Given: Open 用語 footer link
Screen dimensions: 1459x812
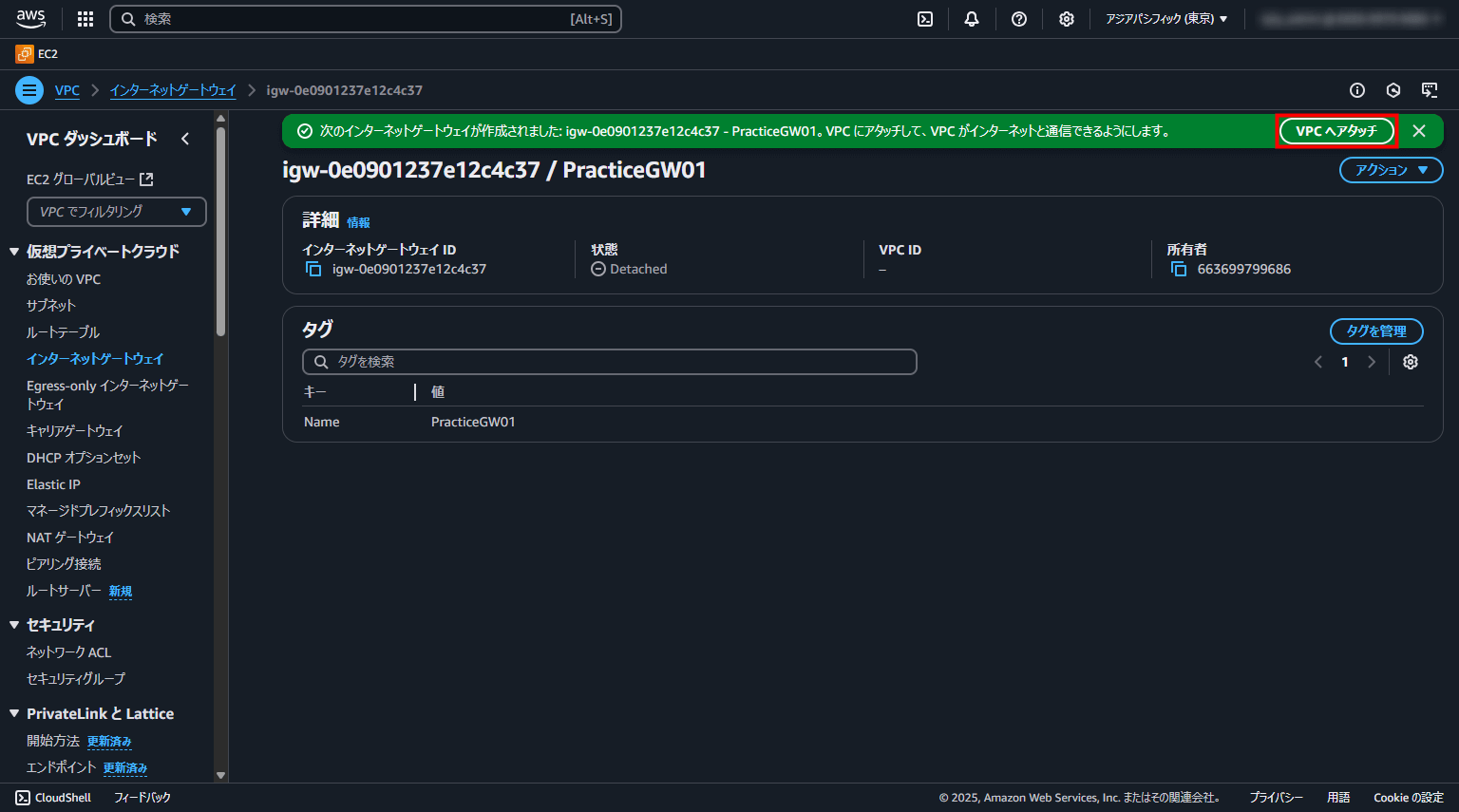Looking at the screenshot, I should click(1338, 798).
